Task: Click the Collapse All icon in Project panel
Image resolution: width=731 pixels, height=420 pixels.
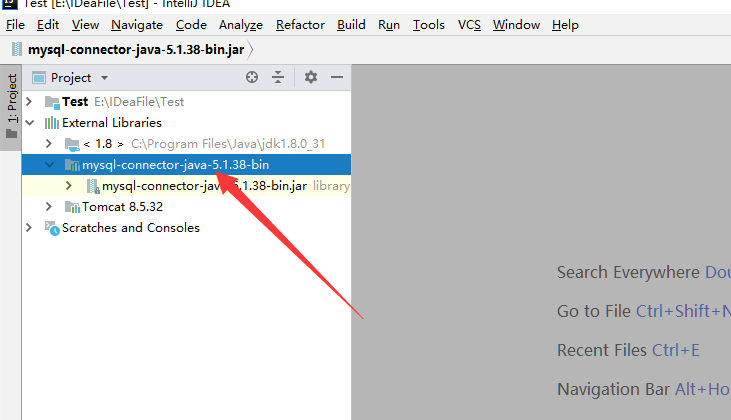Action: click(278, 77)
